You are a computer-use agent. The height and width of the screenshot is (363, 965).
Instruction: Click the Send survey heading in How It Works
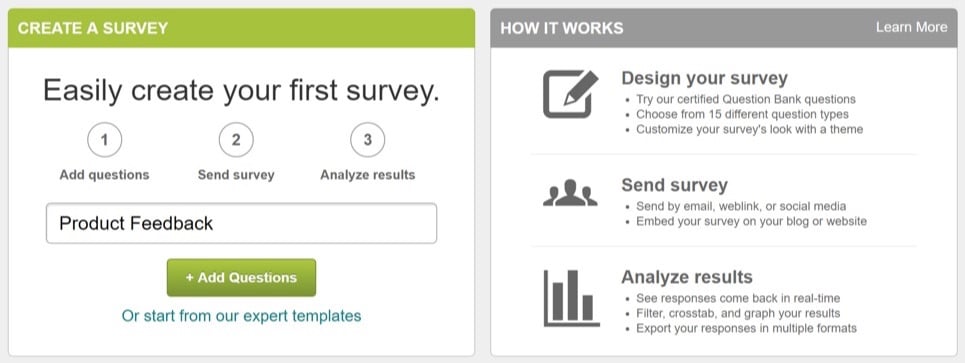point(675,185)
